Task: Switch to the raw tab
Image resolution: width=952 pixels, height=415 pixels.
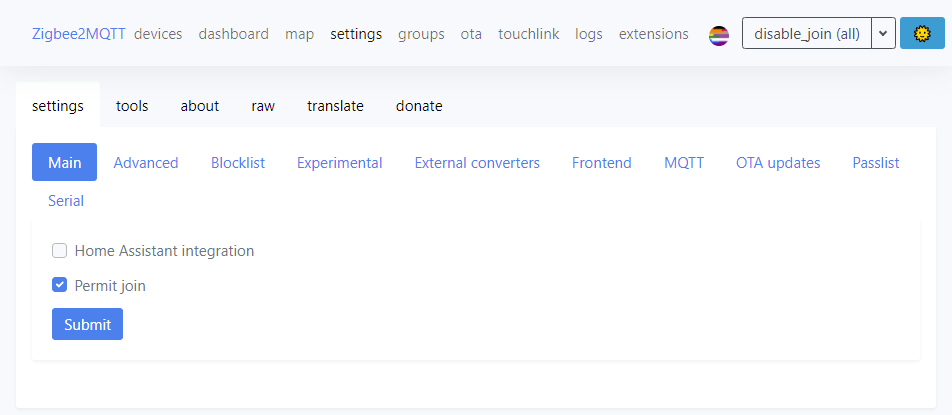Action: click(263, 106)
